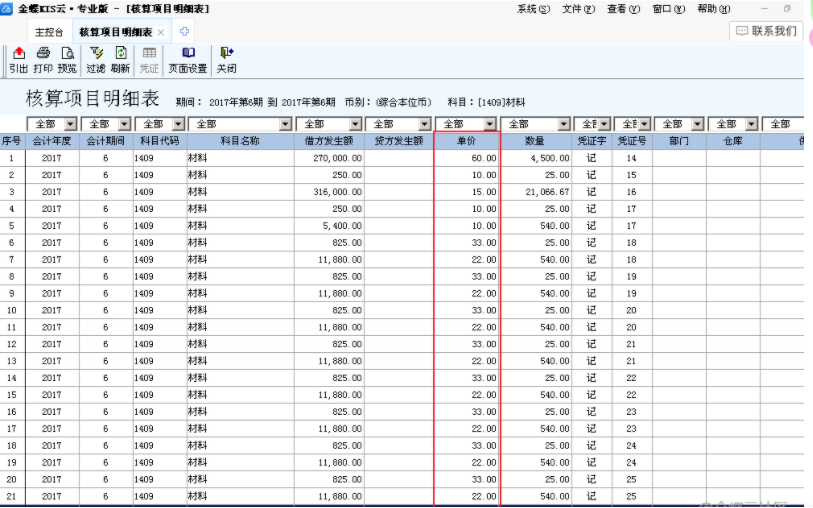
Task: Expand the 仓库 filter dropdown
Action: pos(752,124)
